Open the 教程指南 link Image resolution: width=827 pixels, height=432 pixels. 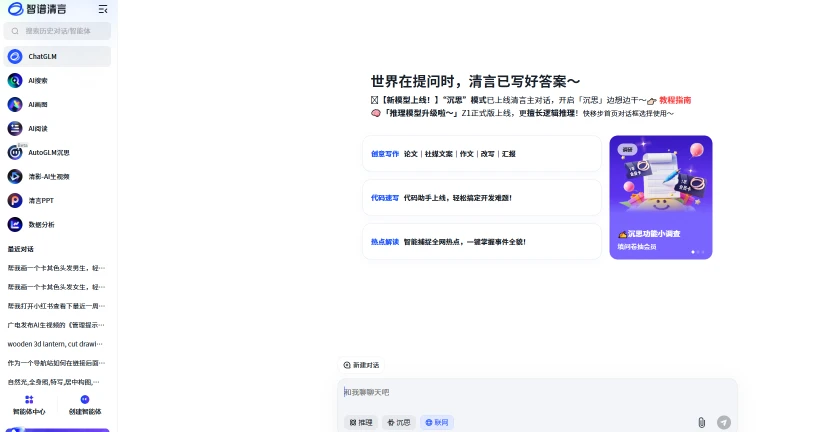[x=675, y=100]
